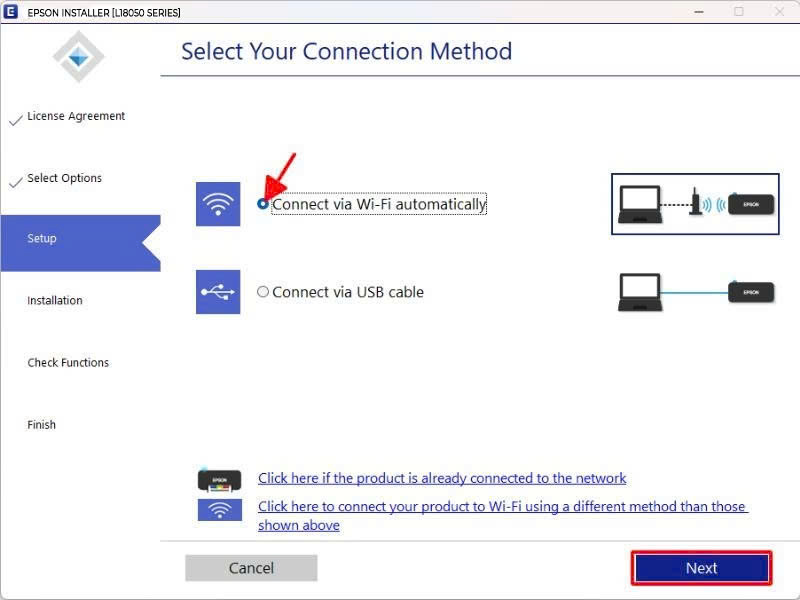Click the blue Wi-Fi connection icon
The height and width of the screenshot is (600, 800).
click(x=218, y=204)
